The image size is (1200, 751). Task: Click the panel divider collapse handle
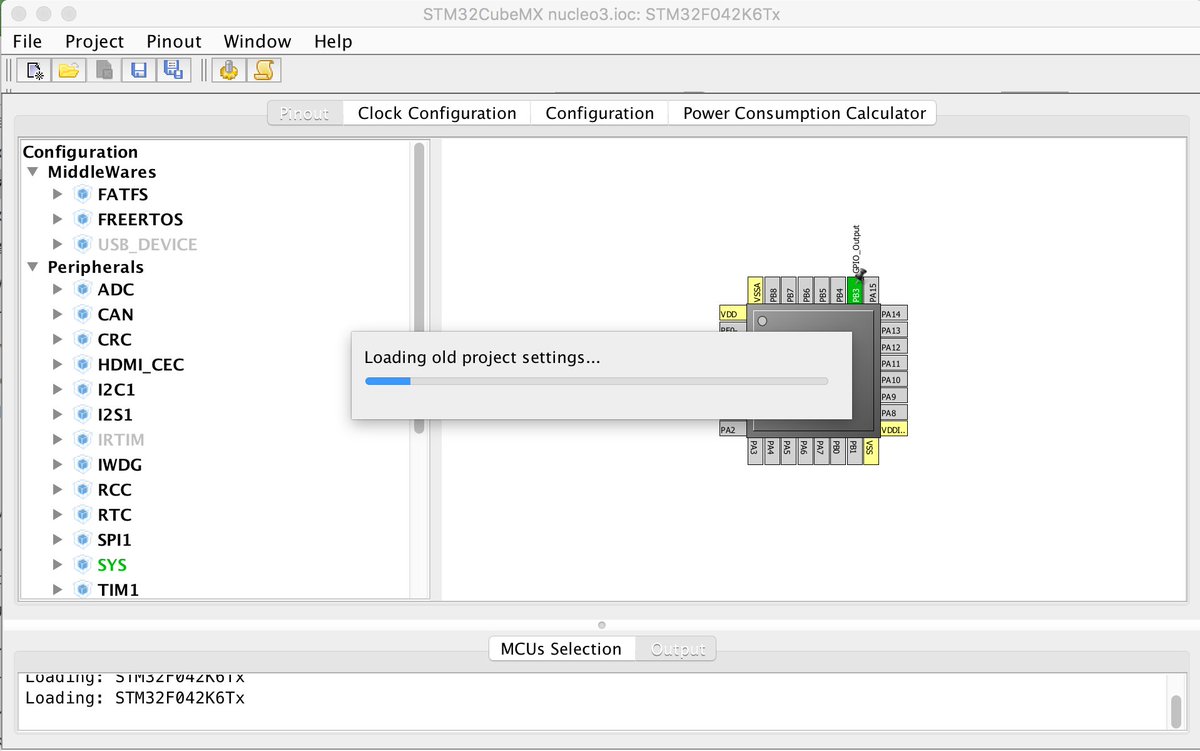[x=602, y=626]
